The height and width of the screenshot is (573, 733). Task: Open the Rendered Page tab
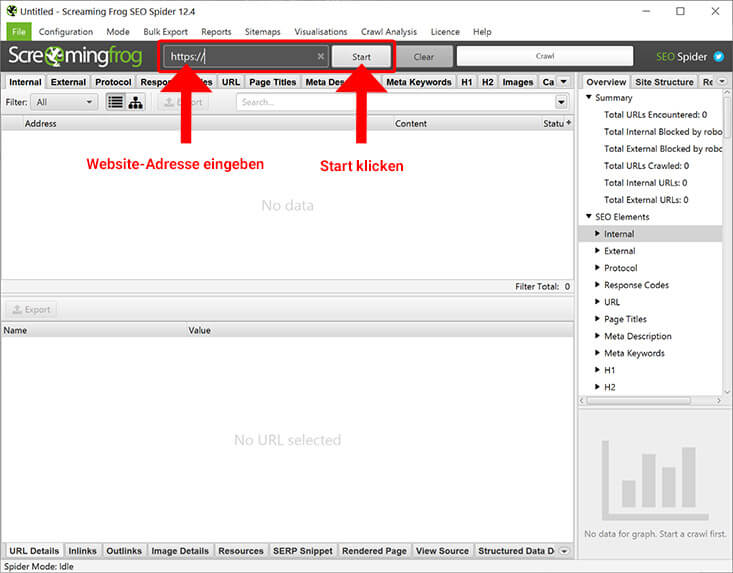click(x=374, y=551)
